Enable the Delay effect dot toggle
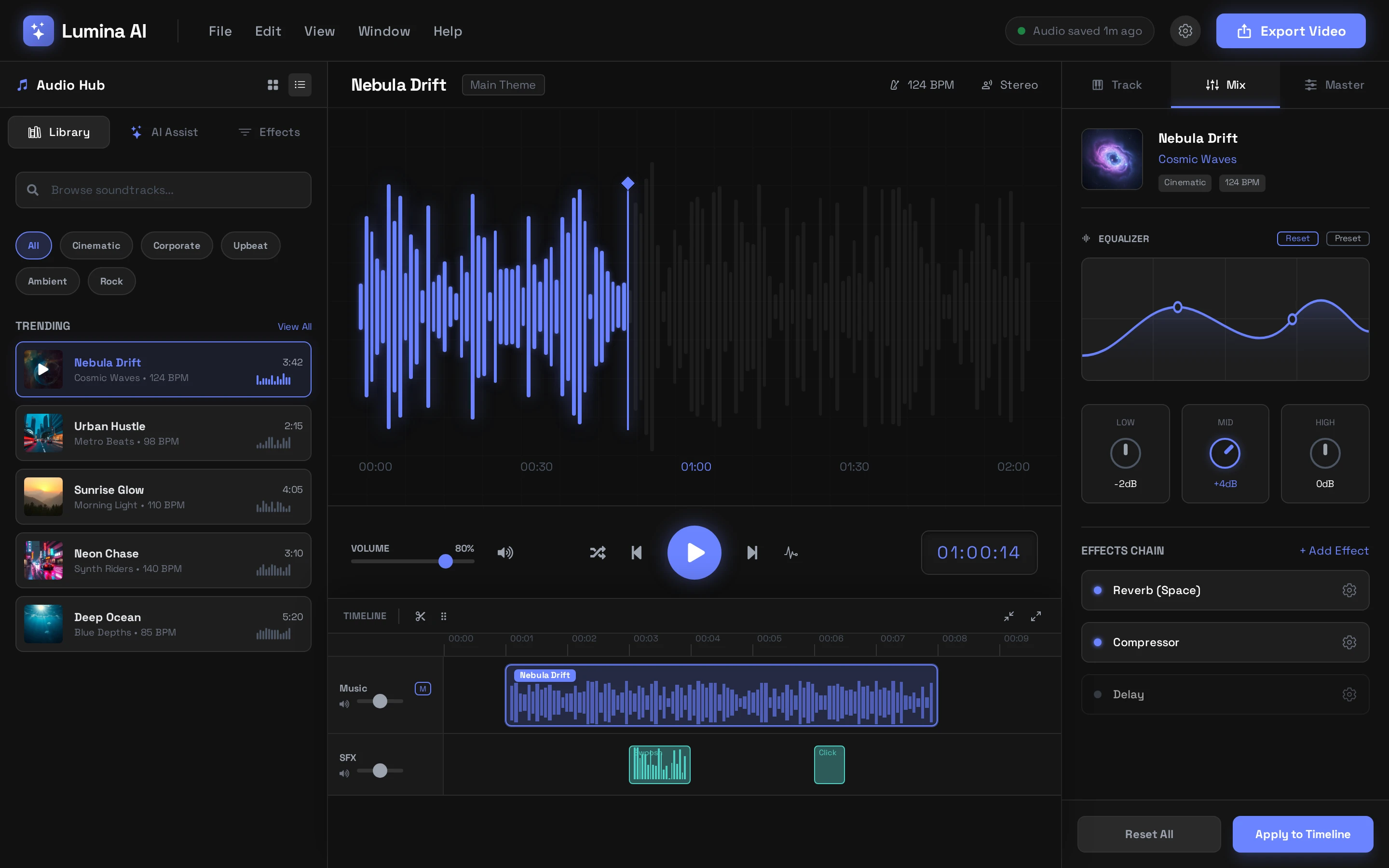The height and width of the screenshot is (868, 1389). 1097,694
